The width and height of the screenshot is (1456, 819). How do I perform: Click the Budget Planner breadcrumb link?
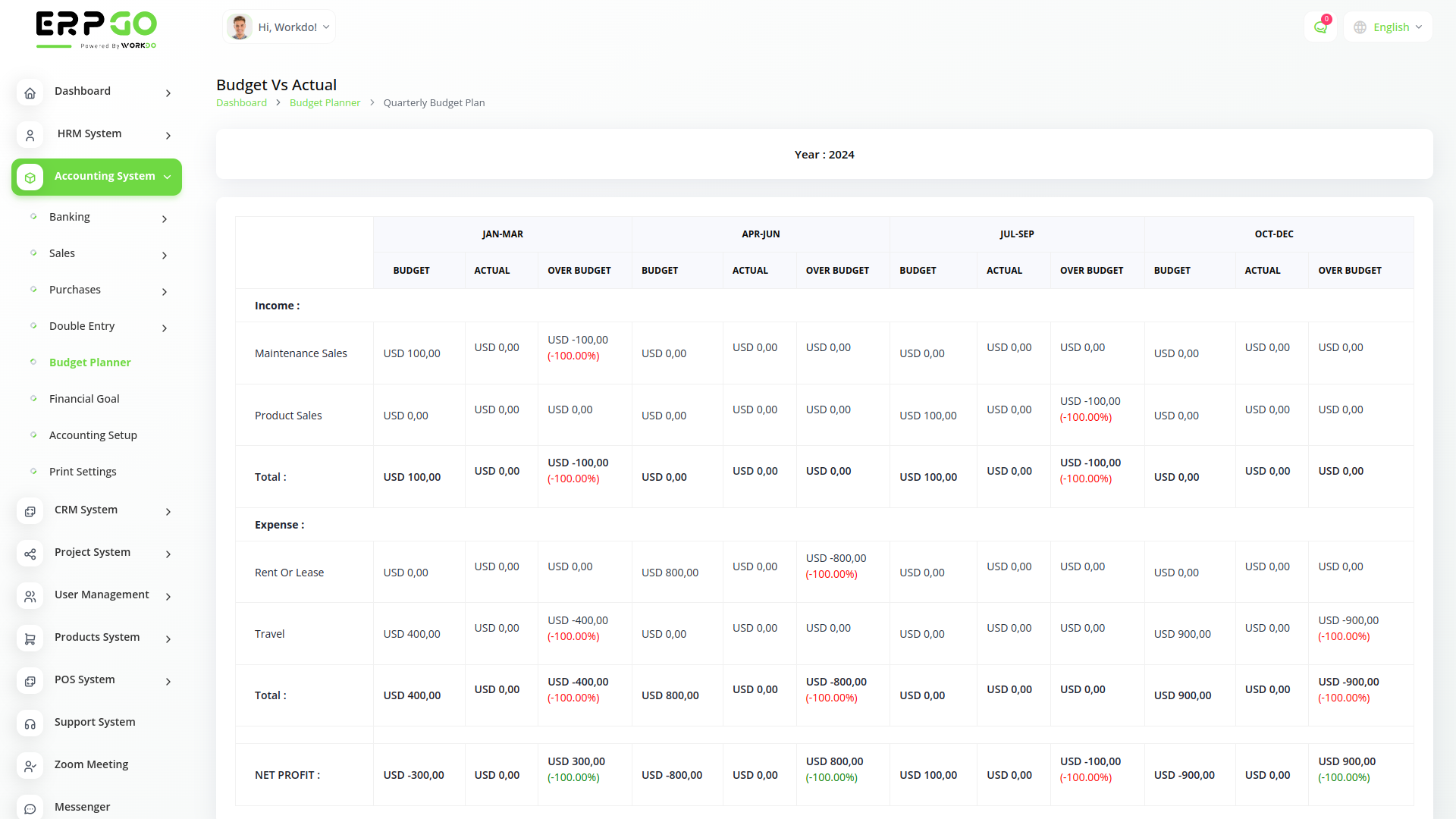click(x=325, y=103)
